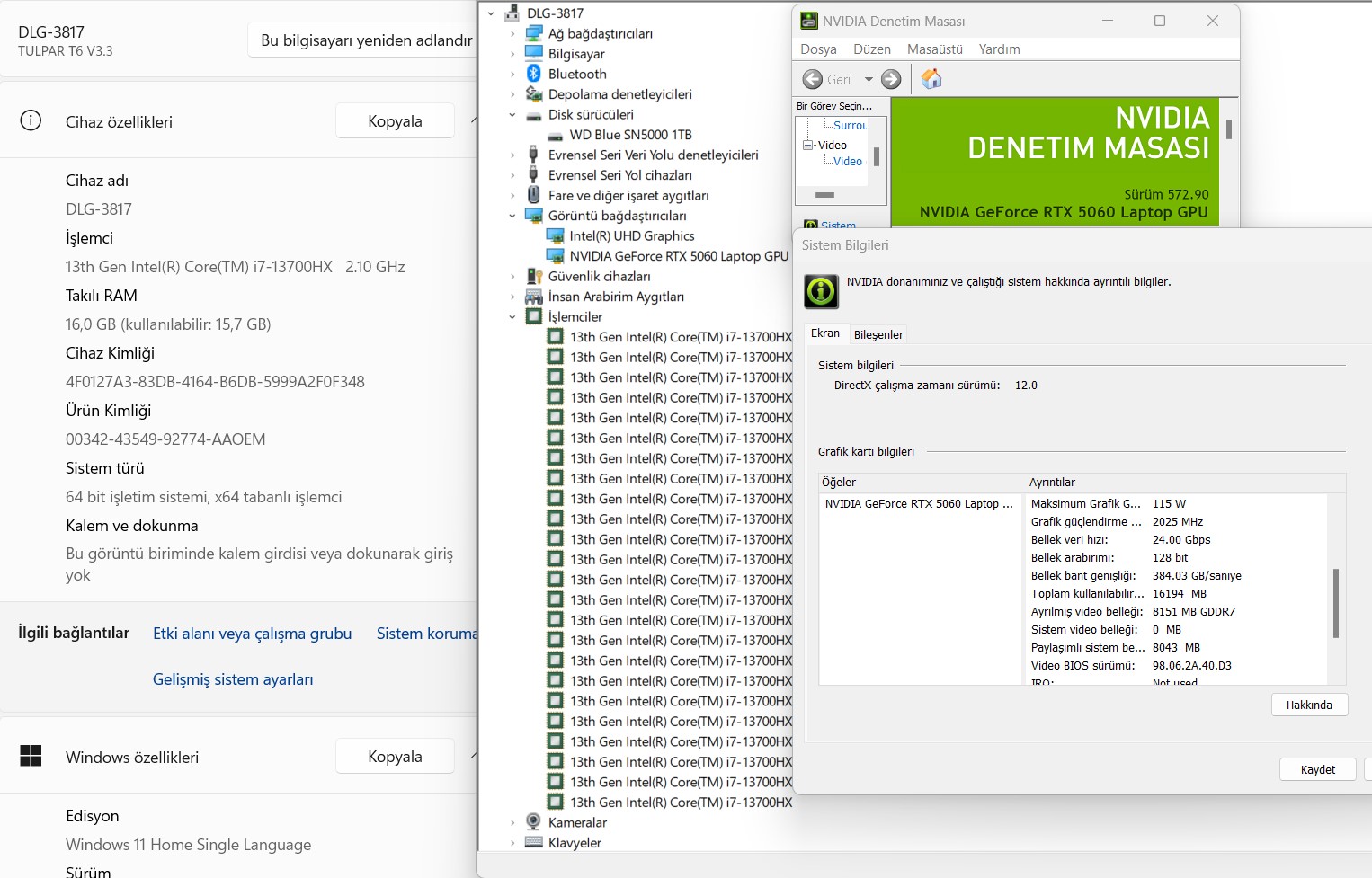Click the DLG-3817 root computer icon
Image resolution: width=1372 pixels, height=878 pixels.
click(512, 13)
